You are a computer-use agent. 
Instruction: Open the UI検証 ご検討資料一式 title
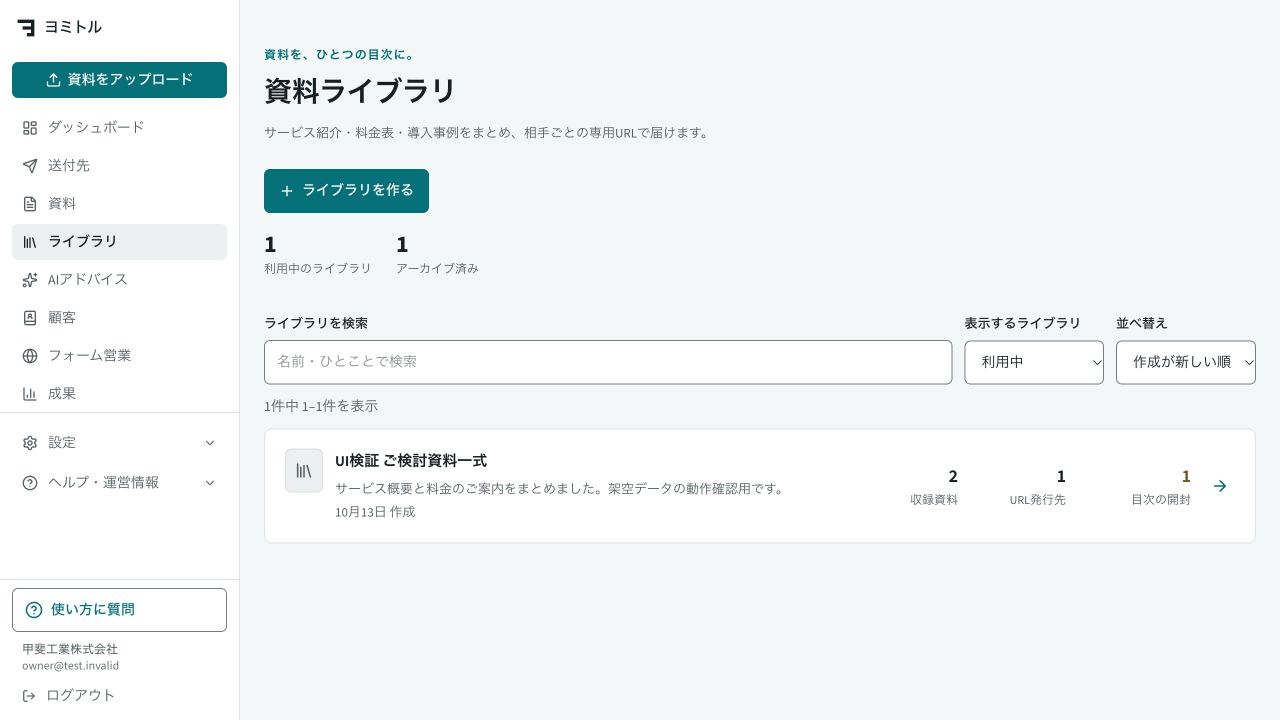(x=411, y=461)
